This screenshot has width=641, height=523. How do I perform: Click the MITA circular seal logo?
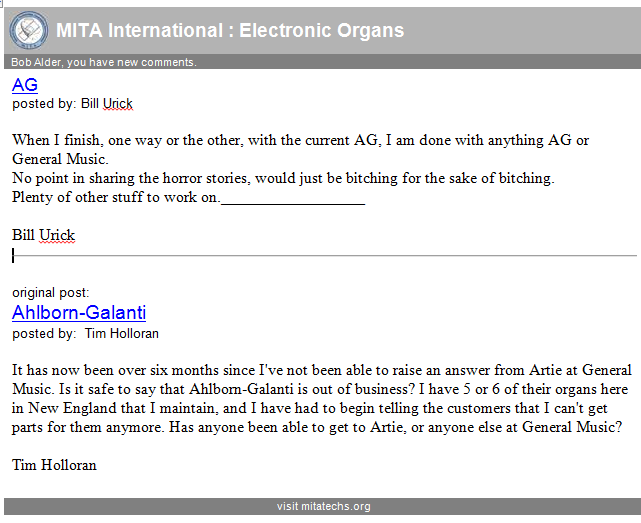click(x=29, y=31)
